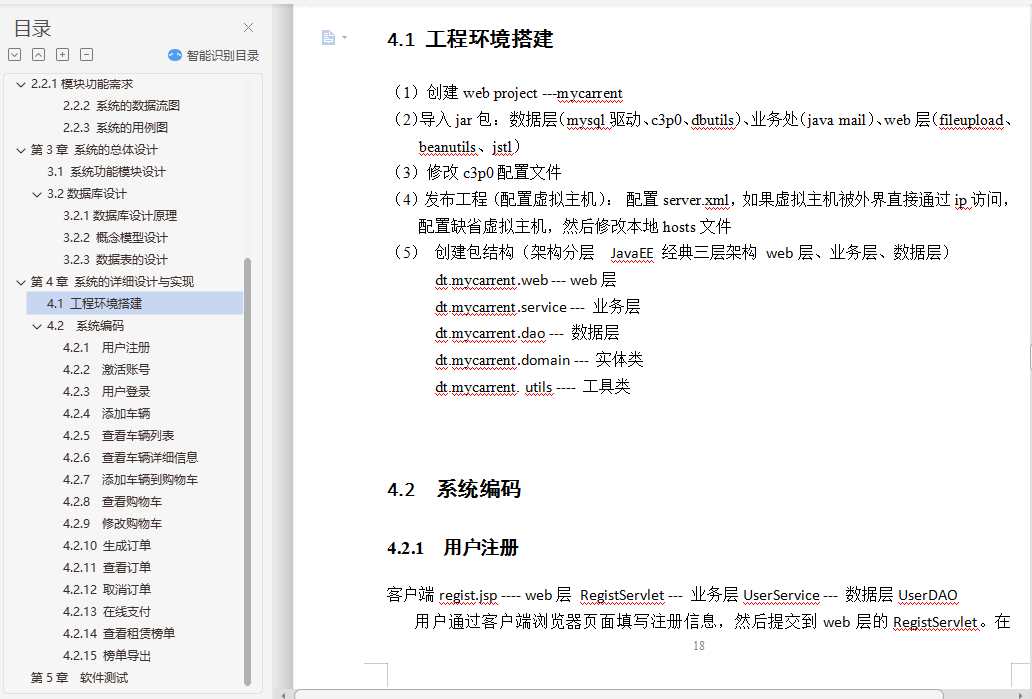This screenshot has height=699, width=1032.
Task: Open 4.2.4 添加车辆 section
Action: [x=106, y=414]
